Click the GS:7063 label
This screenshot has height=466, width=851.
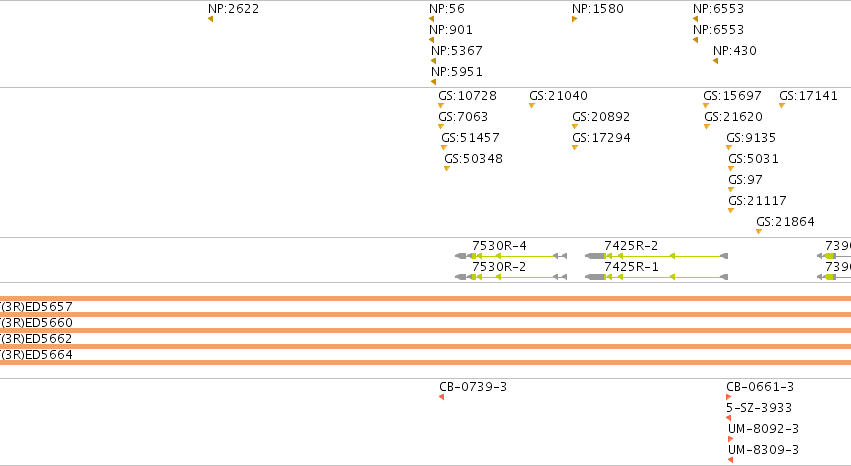[x=463, y=117]
